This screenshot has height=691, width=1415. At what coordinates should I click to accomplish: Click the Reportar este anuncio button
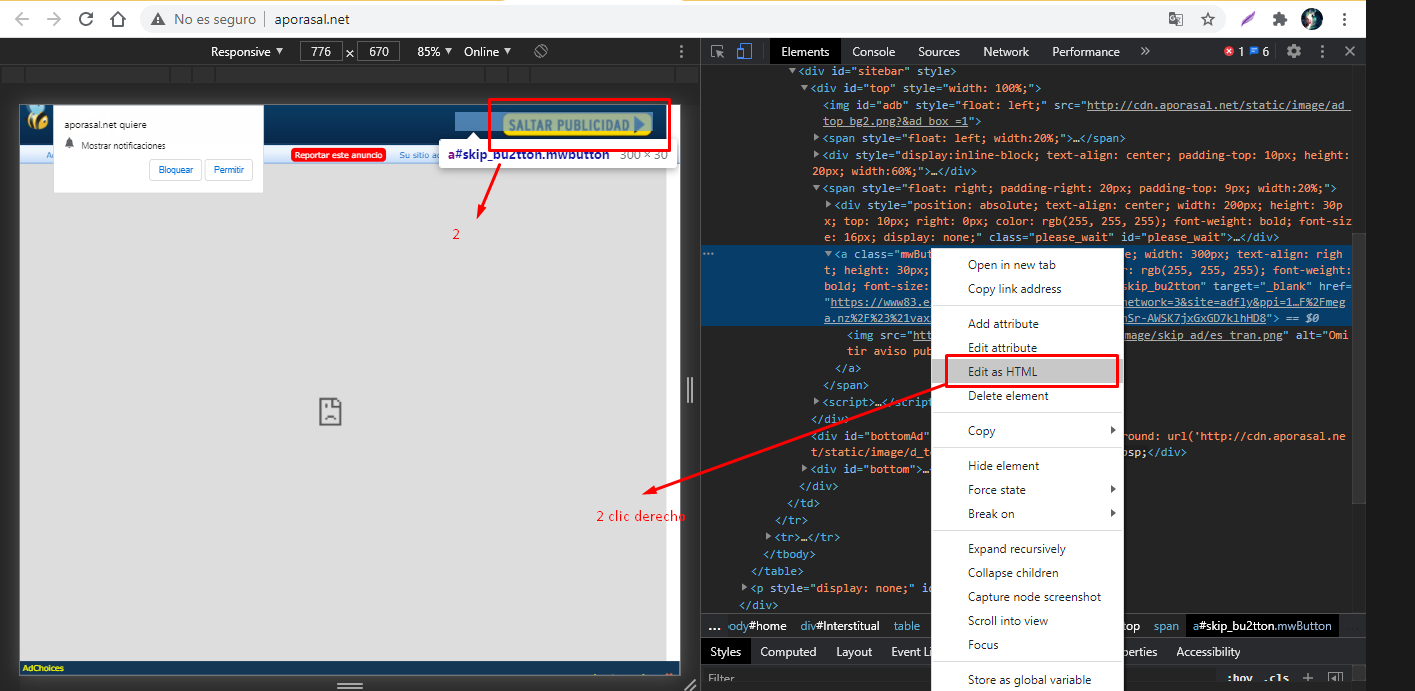(x=339, y=155)
